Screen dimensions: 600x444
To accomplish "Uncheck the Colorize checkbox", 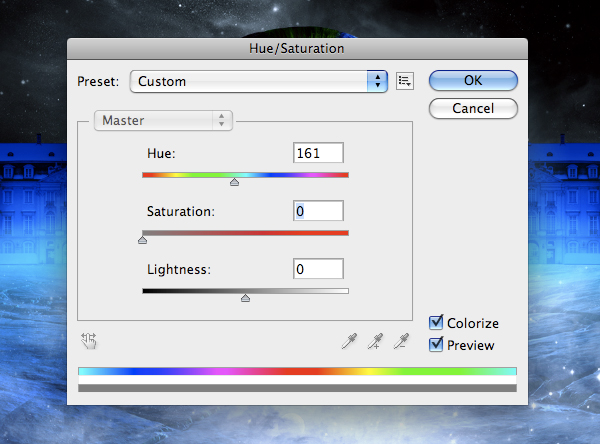I will pos(436,323).
